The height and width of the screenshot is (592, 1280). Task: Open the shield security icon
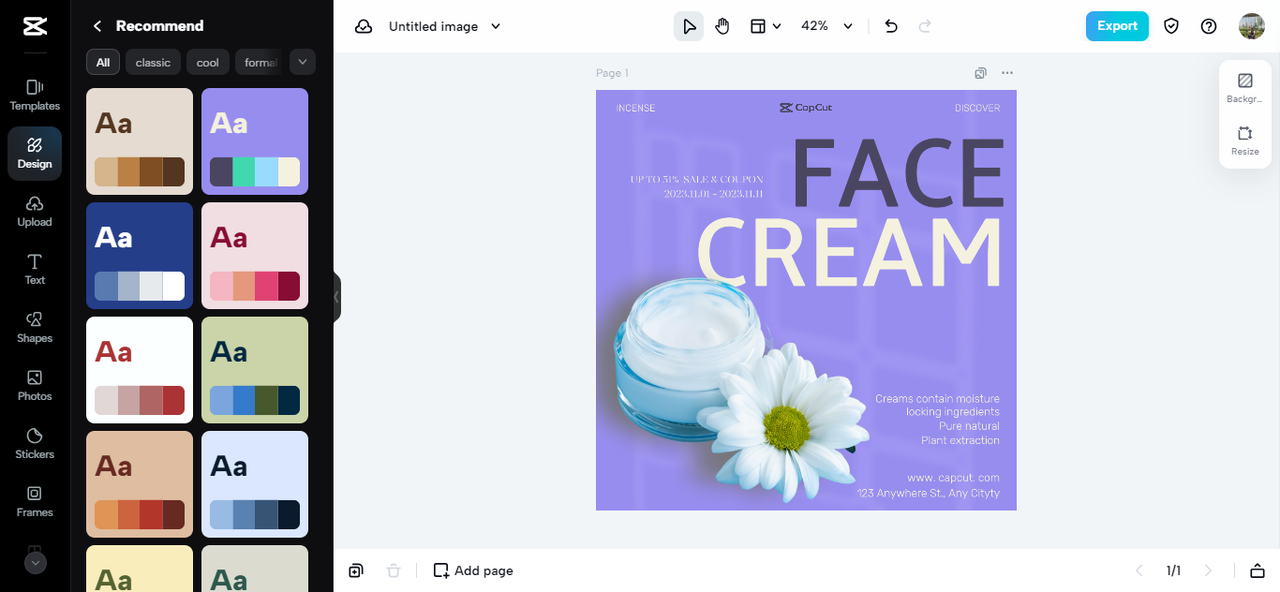click(1171, 26)
